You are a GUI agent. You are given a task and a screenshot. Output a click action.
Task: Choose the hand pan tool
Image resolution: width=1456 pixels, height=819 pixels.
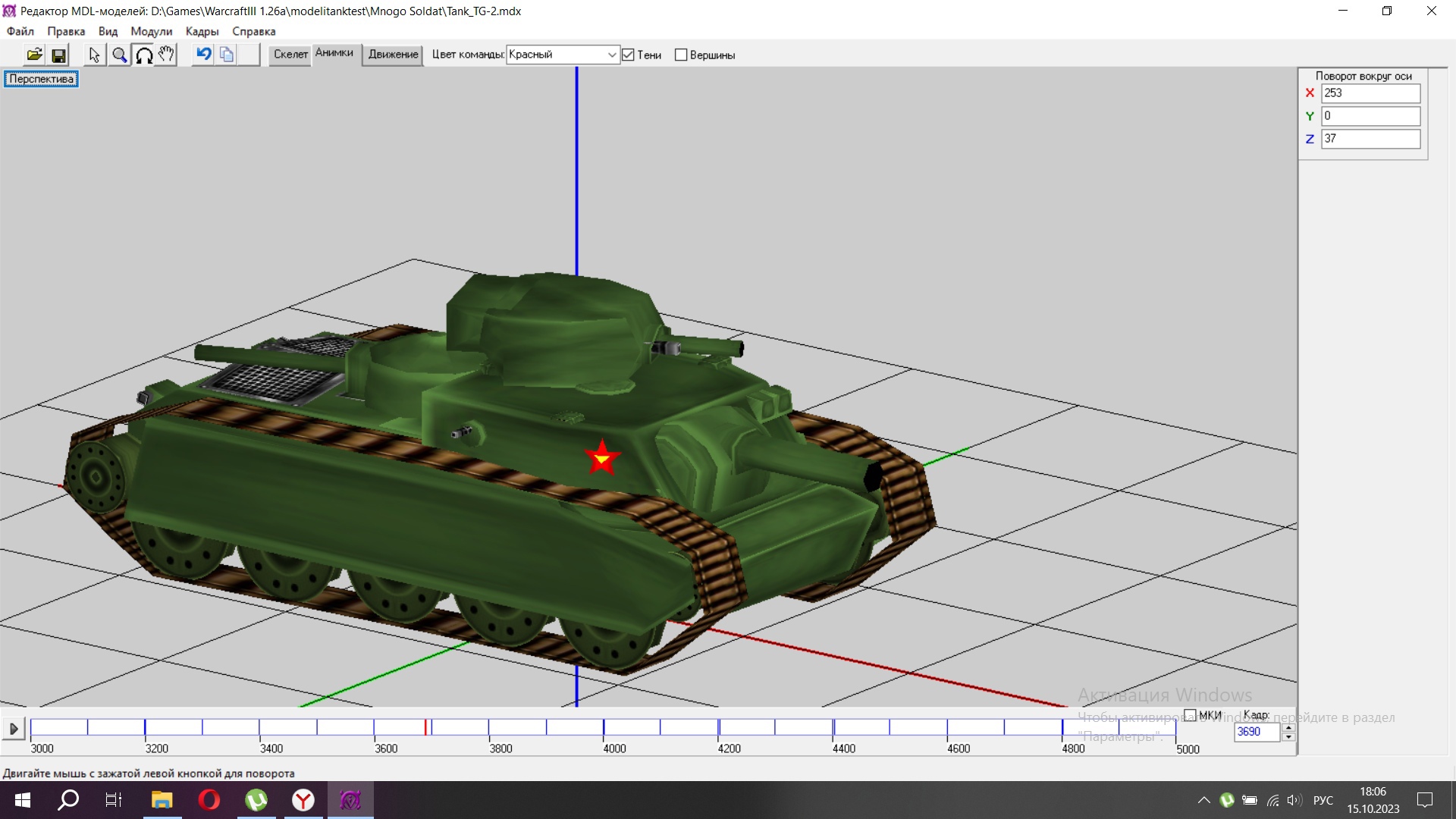[166, 55]
